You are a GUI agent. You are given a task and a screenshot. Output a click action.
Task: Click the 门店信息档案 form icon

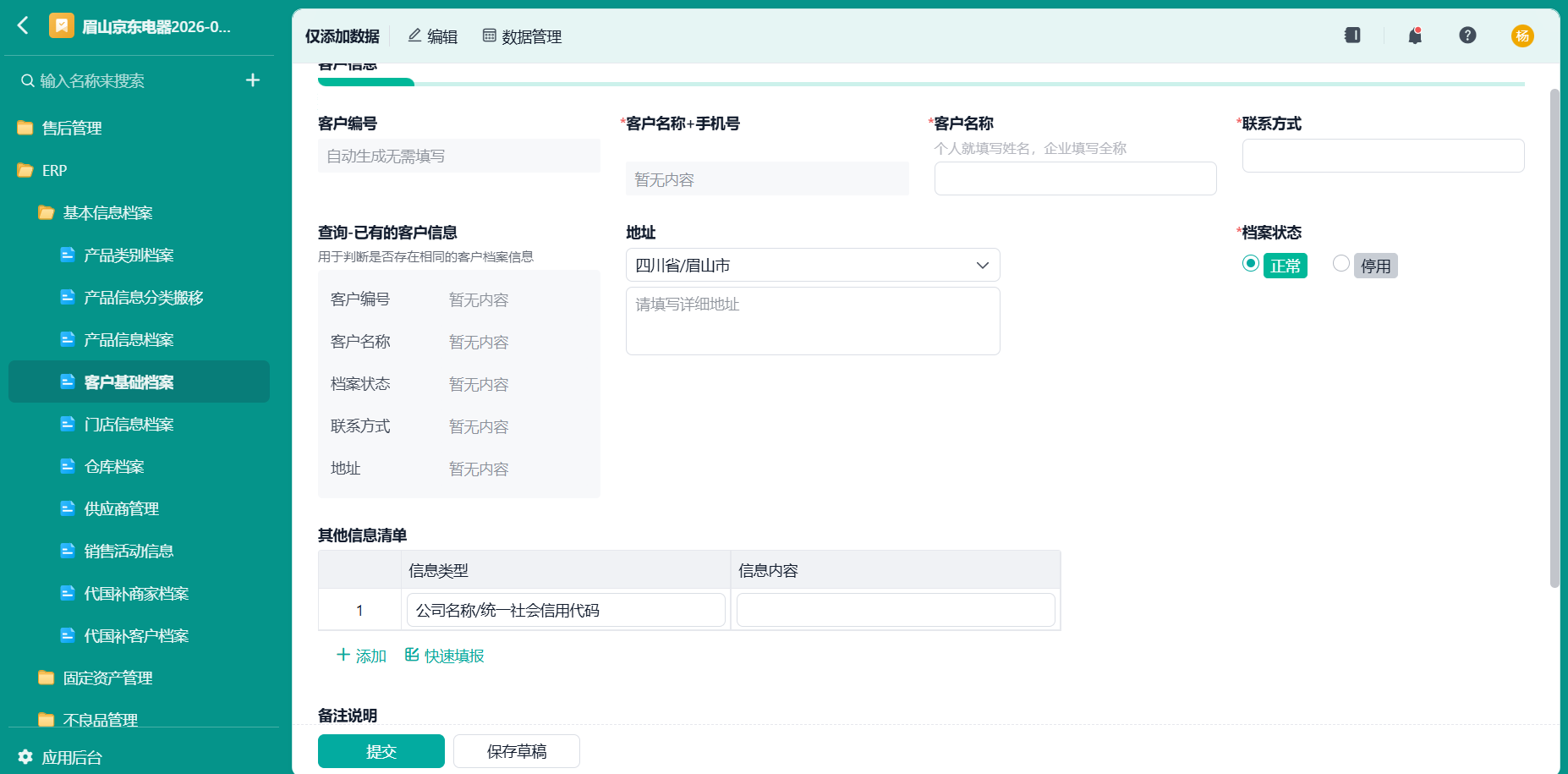68,424
